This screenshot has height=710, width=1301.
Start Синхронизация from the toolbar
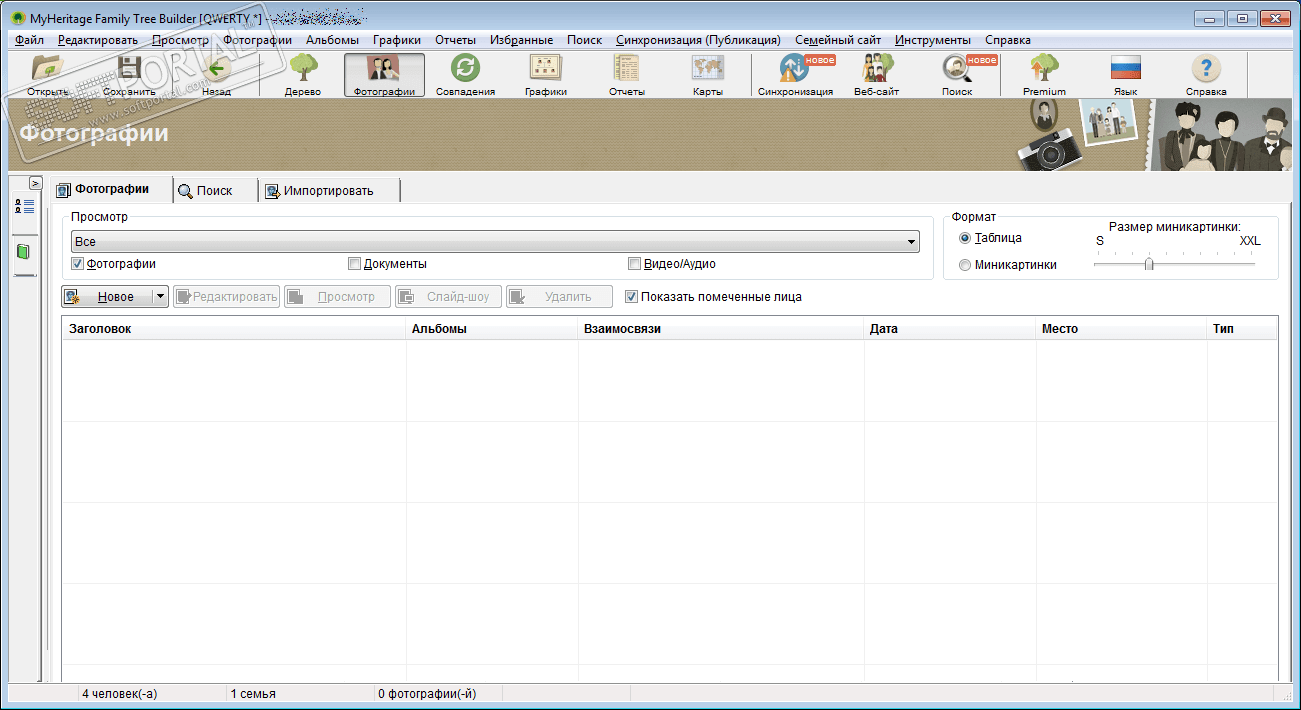795,75
